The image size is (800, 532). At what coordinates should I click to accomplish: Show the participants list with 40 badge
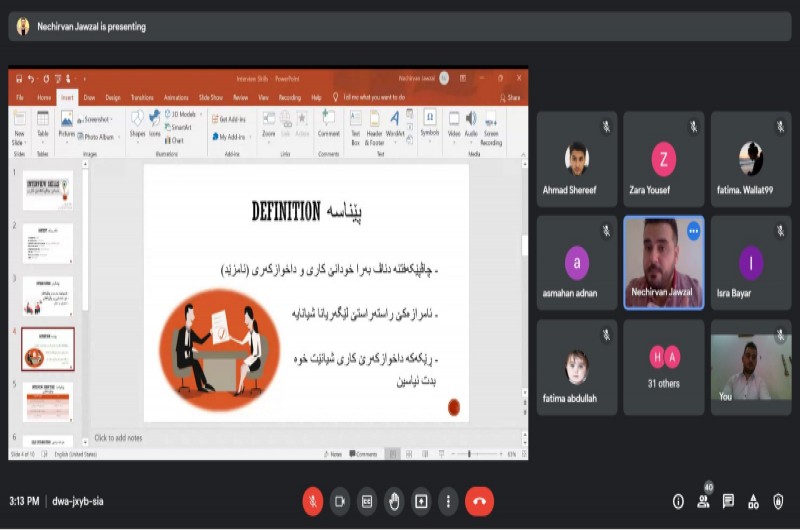pos(703,501)
